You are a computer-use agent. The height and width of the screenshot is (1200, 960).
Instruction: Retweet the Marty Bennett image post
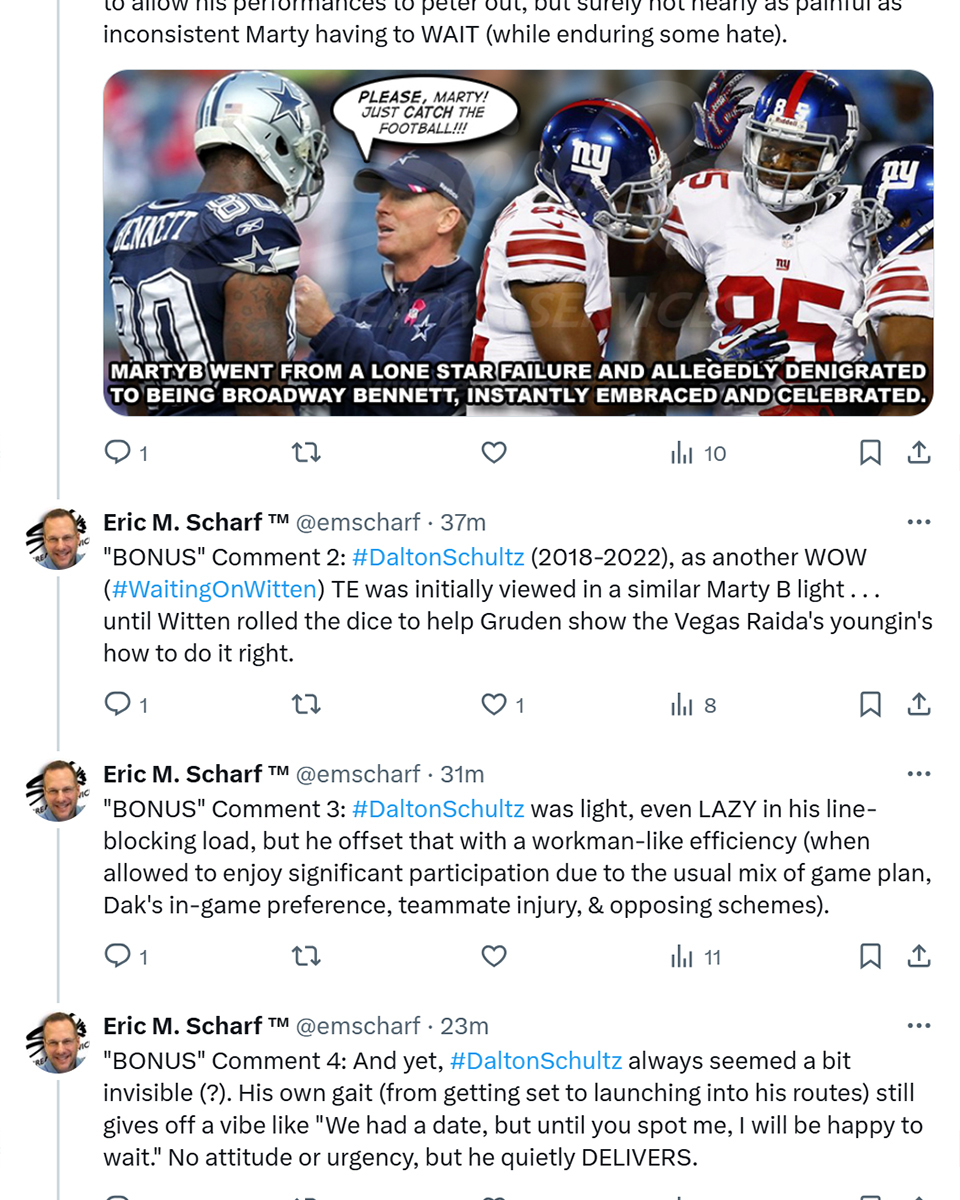305,453
